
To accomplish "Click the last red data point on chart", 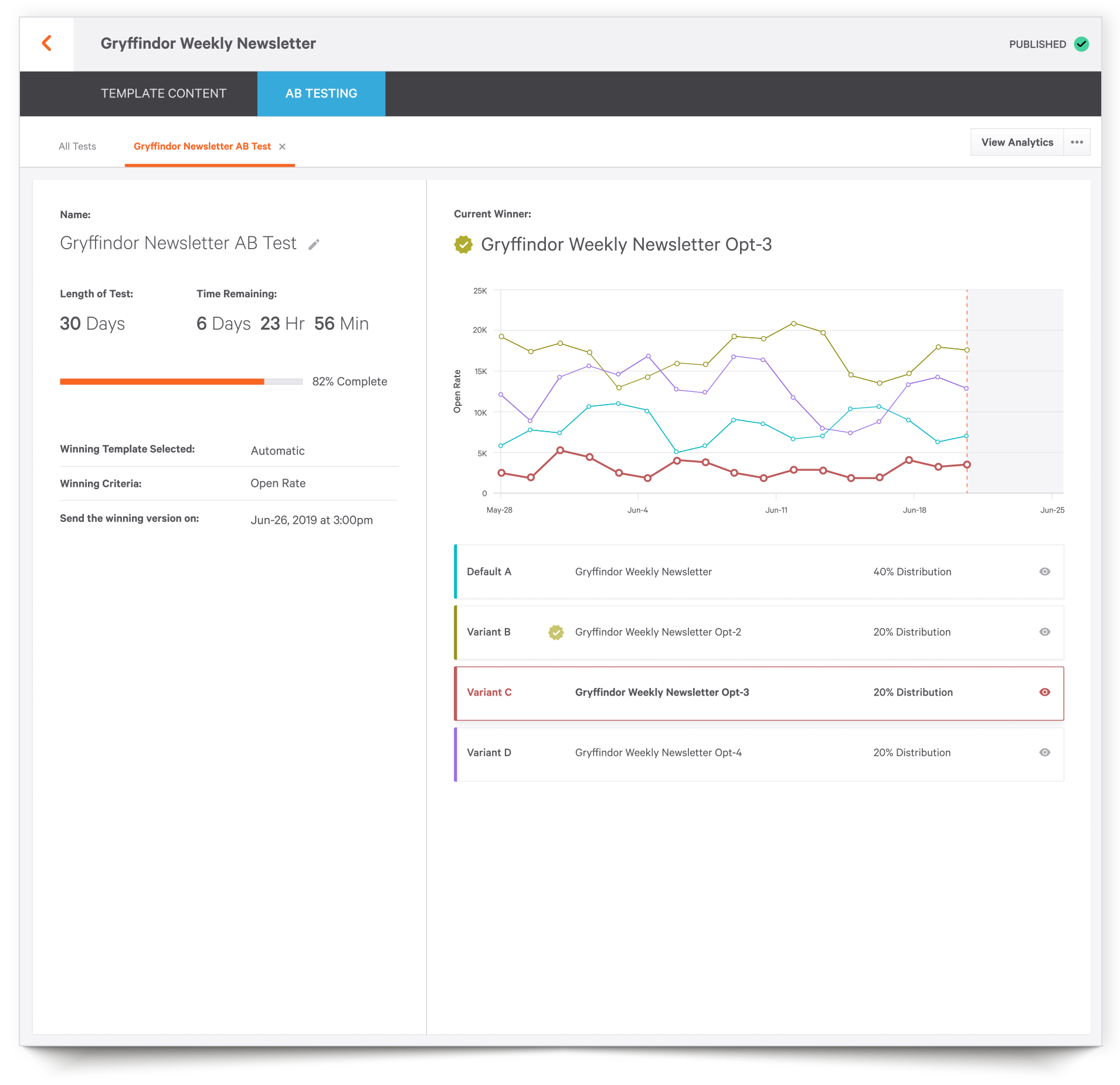I will tap(967, 465).
